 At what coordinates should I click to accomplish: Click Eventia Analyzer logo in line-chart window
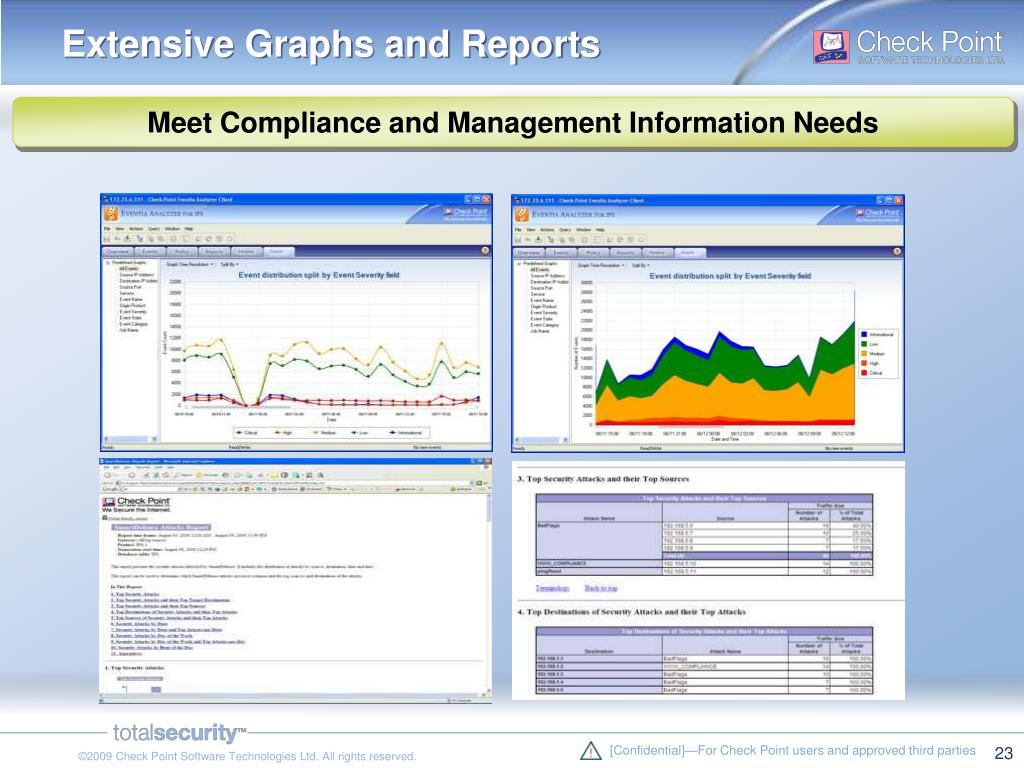click(111, 214)
